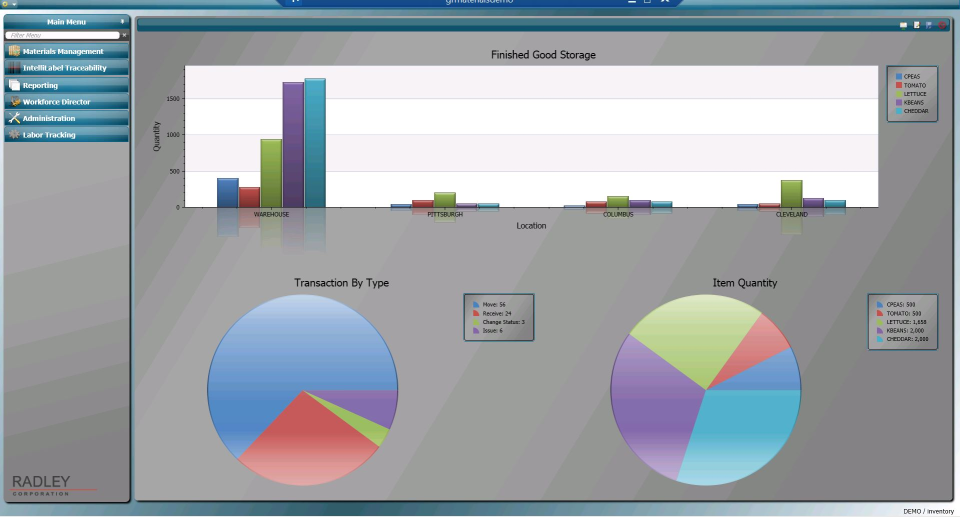Viewport: 960px width, 517px height.
Task: Open the Labor Tracking menu
Action: (67, 135)
